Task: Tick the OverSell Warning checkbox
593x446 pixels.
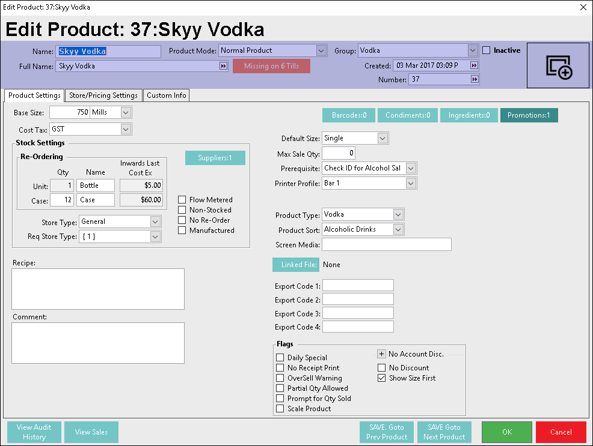Action: pos(280,378)
